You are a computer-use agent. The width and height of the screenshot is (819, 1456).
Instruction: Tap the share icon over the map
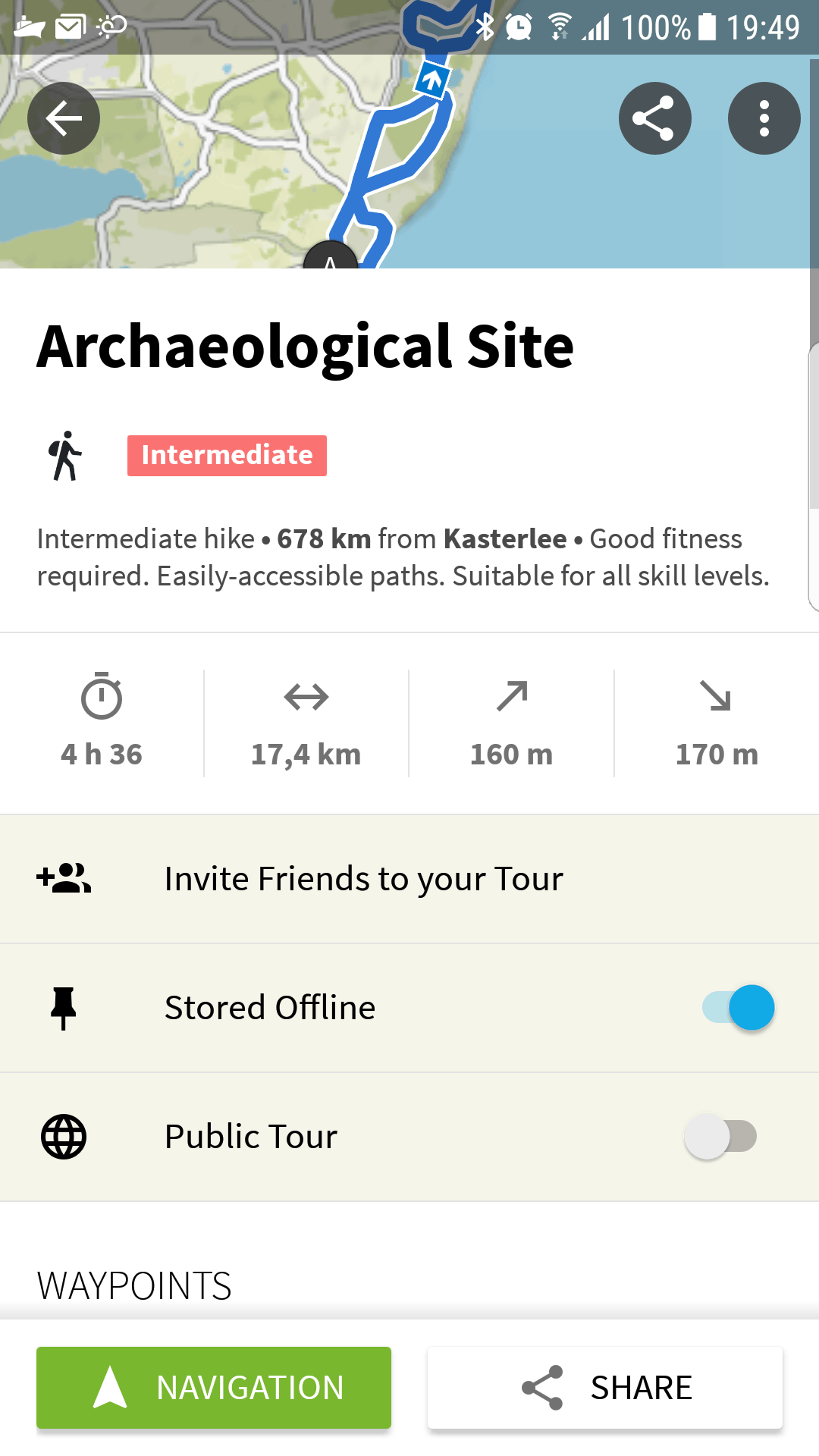[x=654, y=118]
